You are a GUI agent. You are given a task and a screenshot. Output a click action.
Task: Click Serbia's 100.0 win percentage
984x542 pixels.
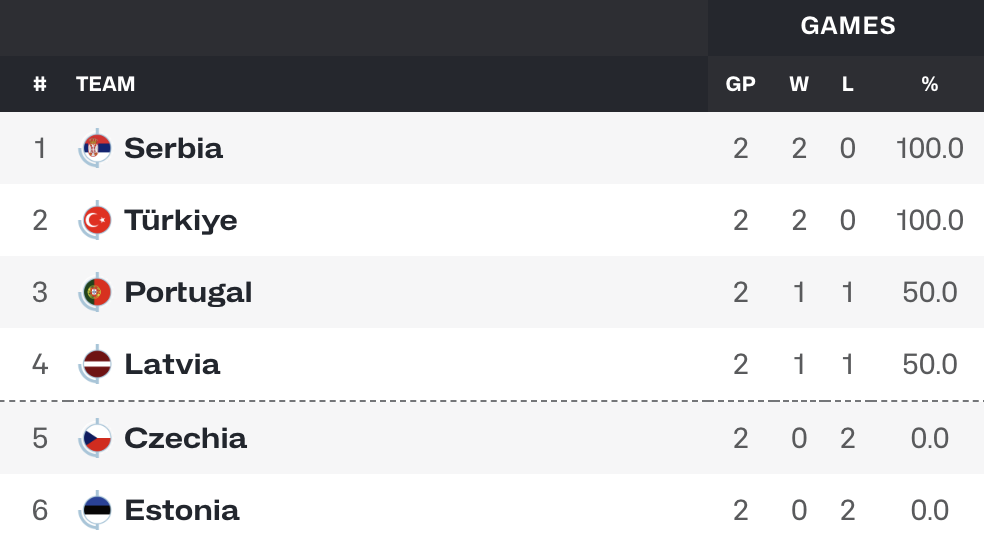click(x=929, y=149)
